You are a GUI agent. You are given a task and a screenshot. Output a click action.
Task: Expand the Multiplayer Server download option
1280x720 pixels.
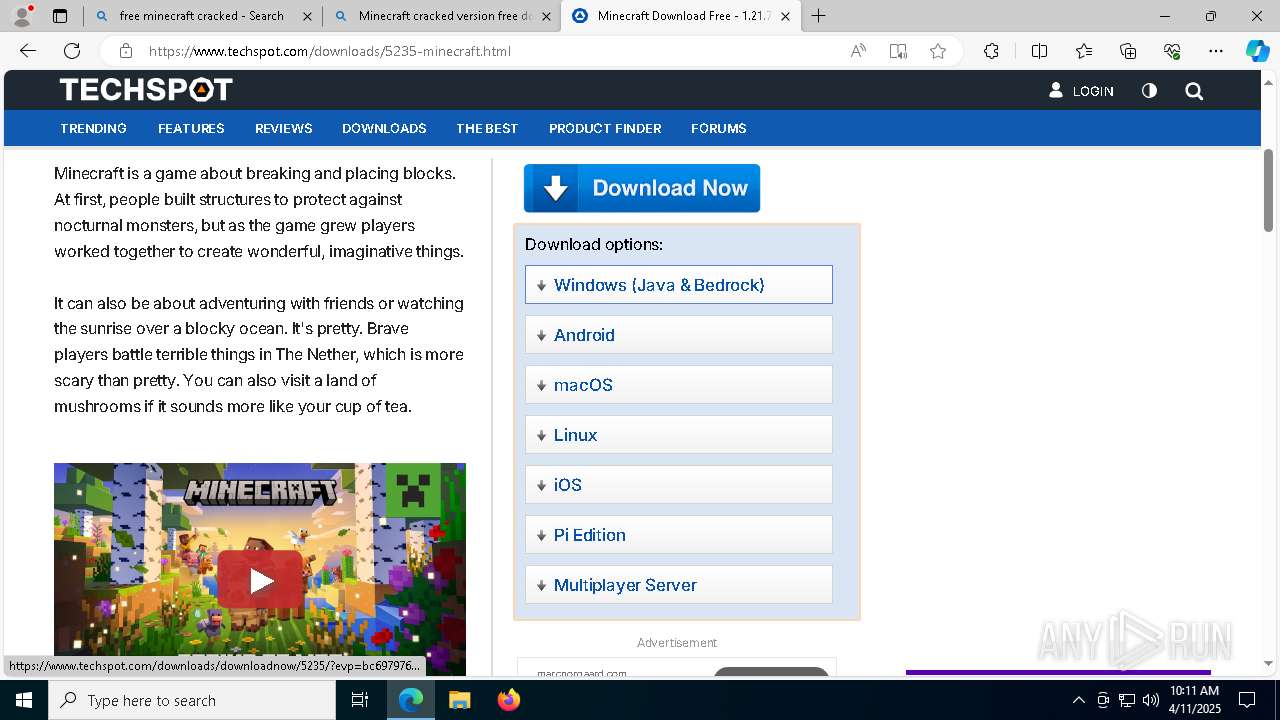click(679, 585)
